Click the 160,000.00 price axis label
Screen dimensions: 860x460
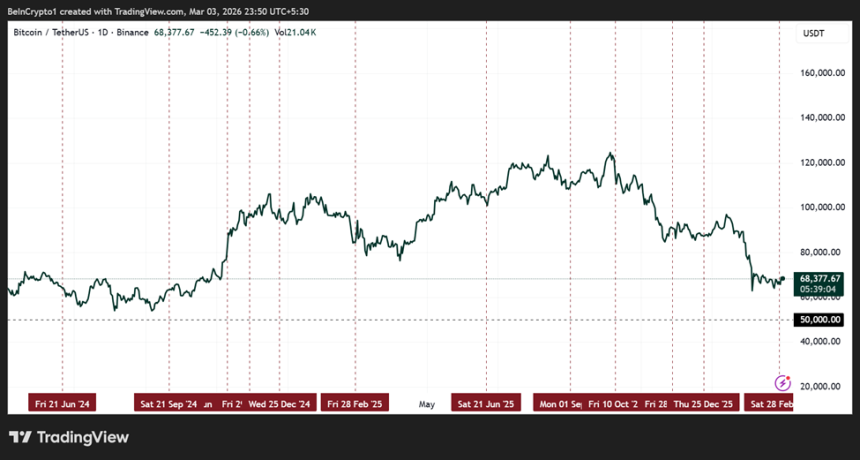824,73
